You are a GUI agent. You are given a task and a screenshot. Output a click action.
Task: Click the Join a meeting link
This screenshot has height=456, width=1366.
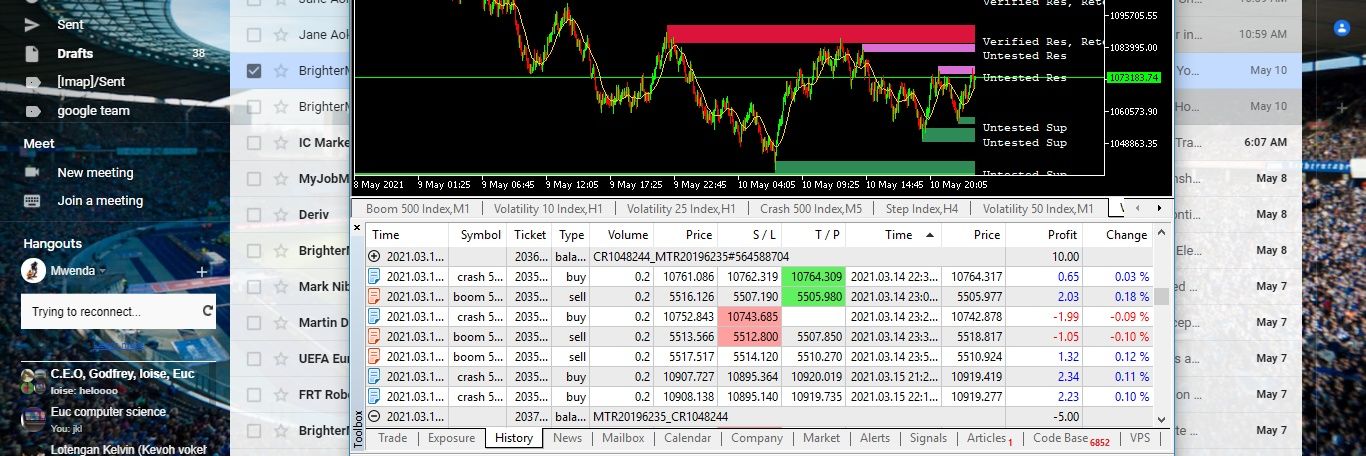click(x=100, y=200)
